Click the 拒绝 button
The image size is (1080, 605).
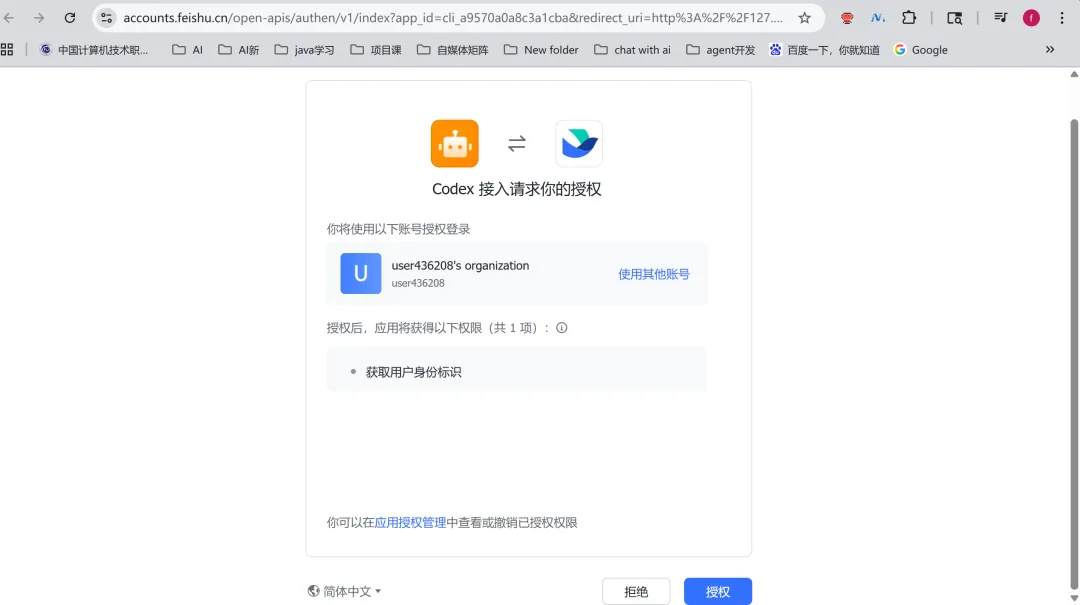click(x=636, y=592)
